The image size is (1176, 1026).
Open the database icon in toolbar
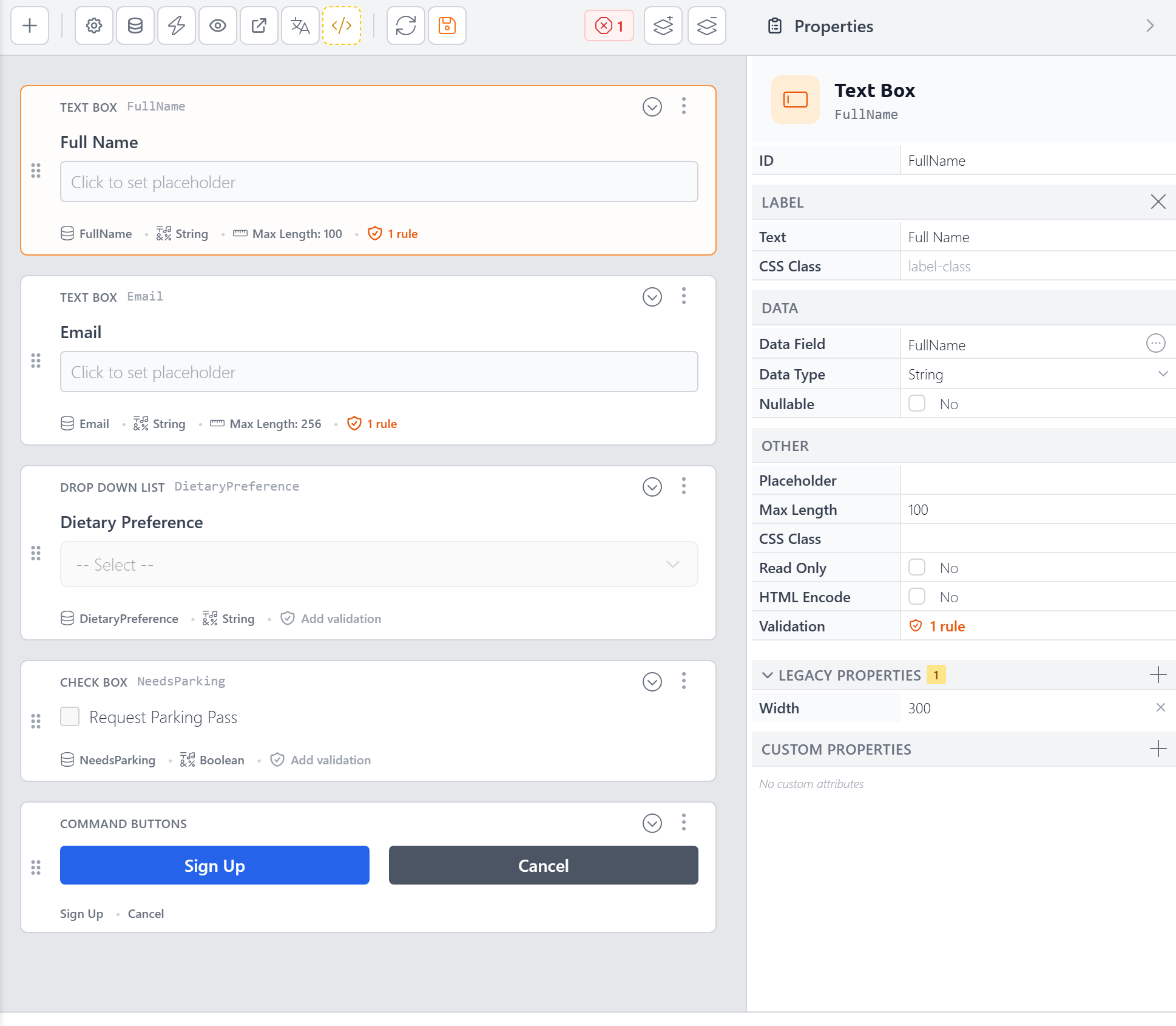(135, 25)
